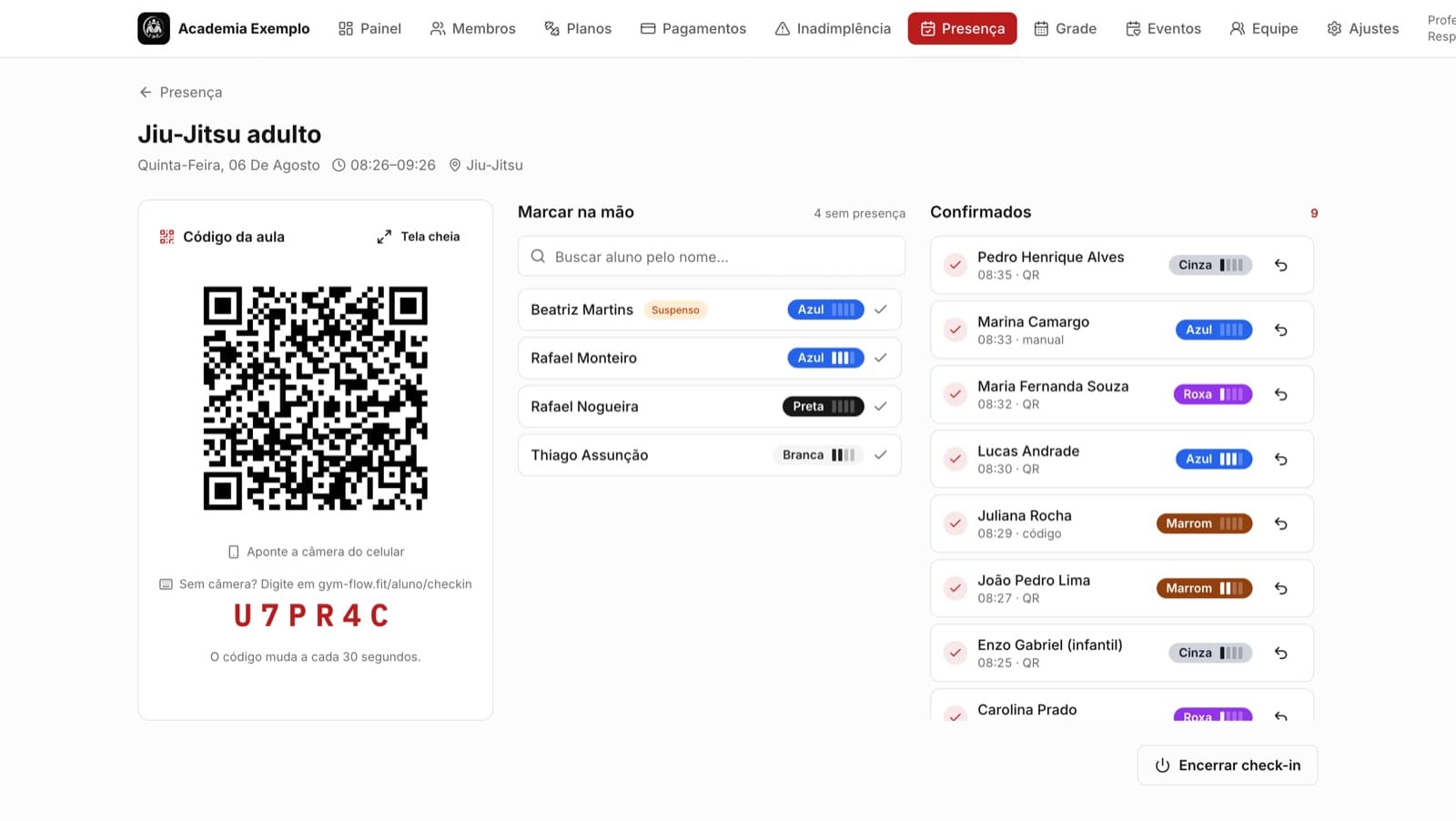Click the class QR code image
The height and width of the screenshot is (821, 1456).
tap(315, 399)
